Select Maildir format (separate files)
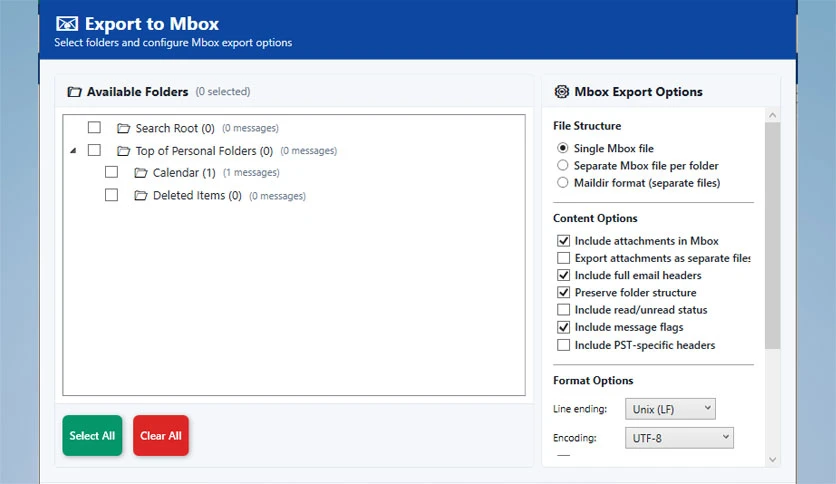Viewport: 836px width, 484px height. pos(562,183)
